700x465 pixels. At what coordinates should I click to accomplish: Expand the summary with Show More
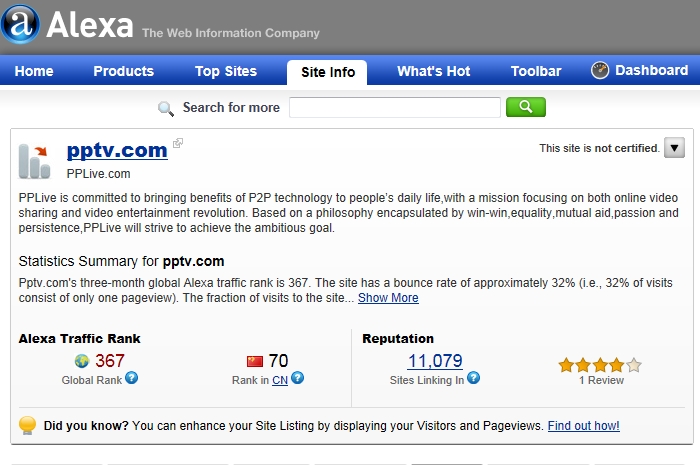[388, 298]
